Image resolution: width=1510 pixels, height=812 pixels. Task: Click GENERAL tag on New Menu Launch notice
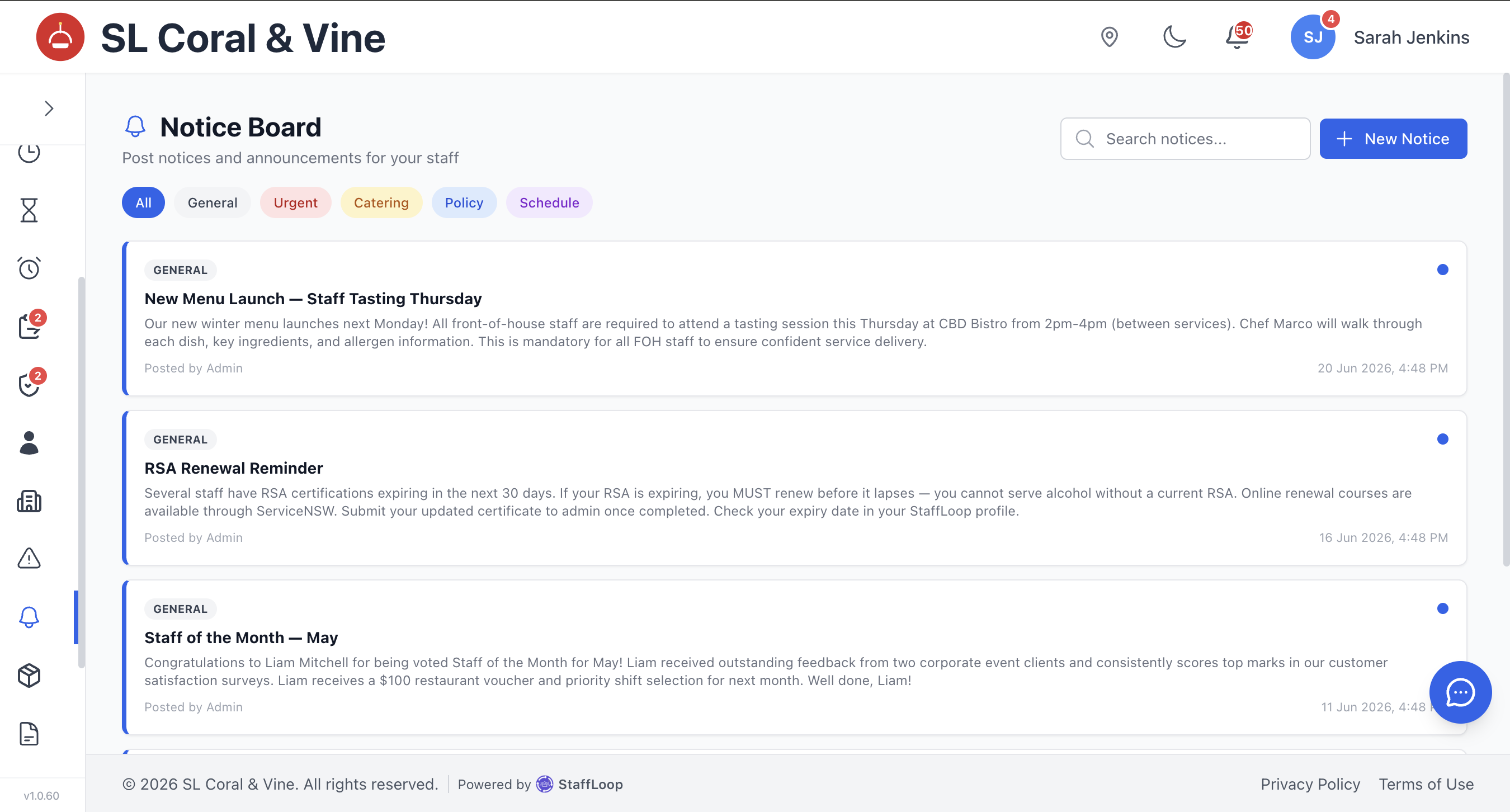coord(180,270)
